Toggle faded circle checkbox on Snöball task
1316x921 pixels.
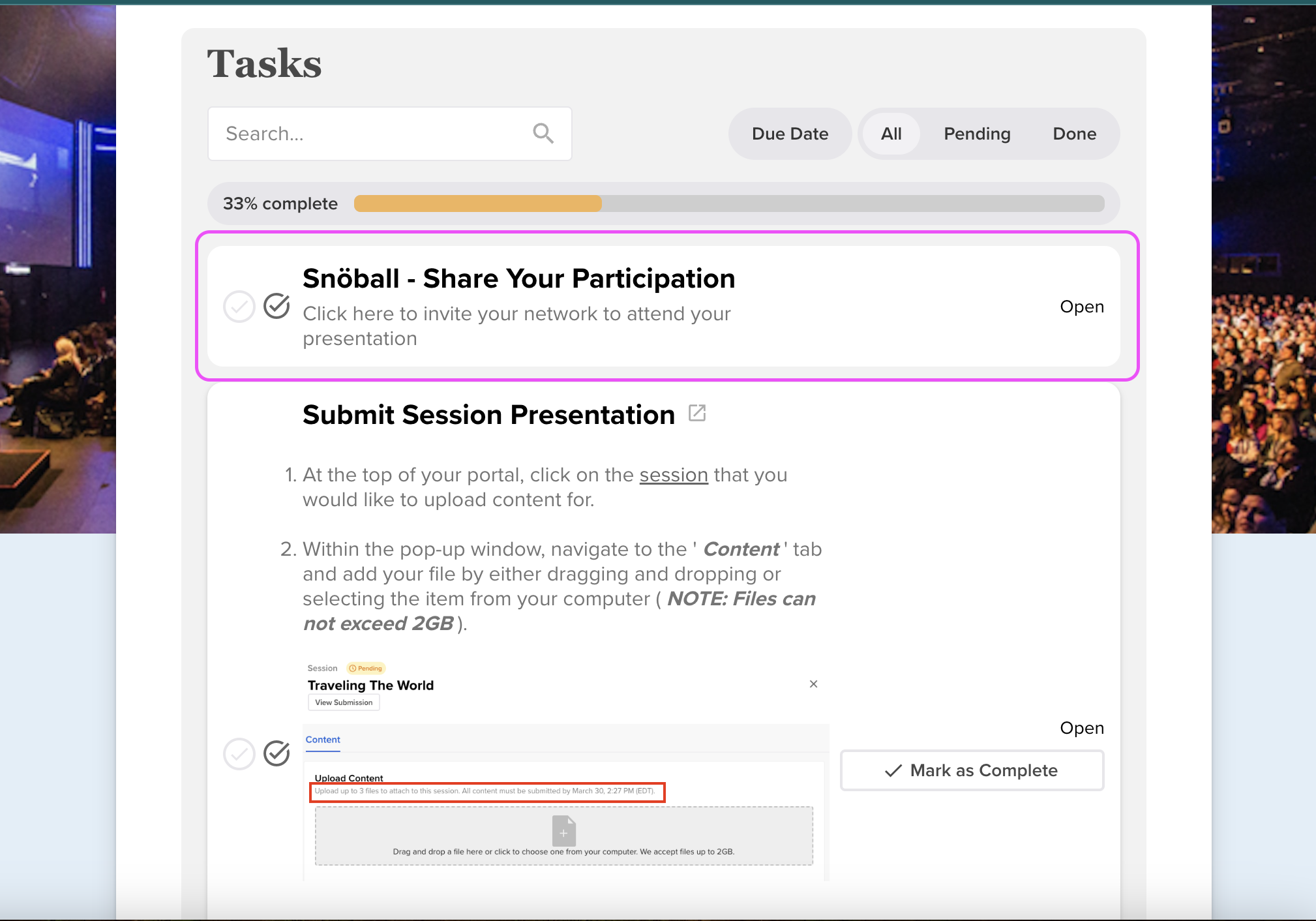[239, 307]
